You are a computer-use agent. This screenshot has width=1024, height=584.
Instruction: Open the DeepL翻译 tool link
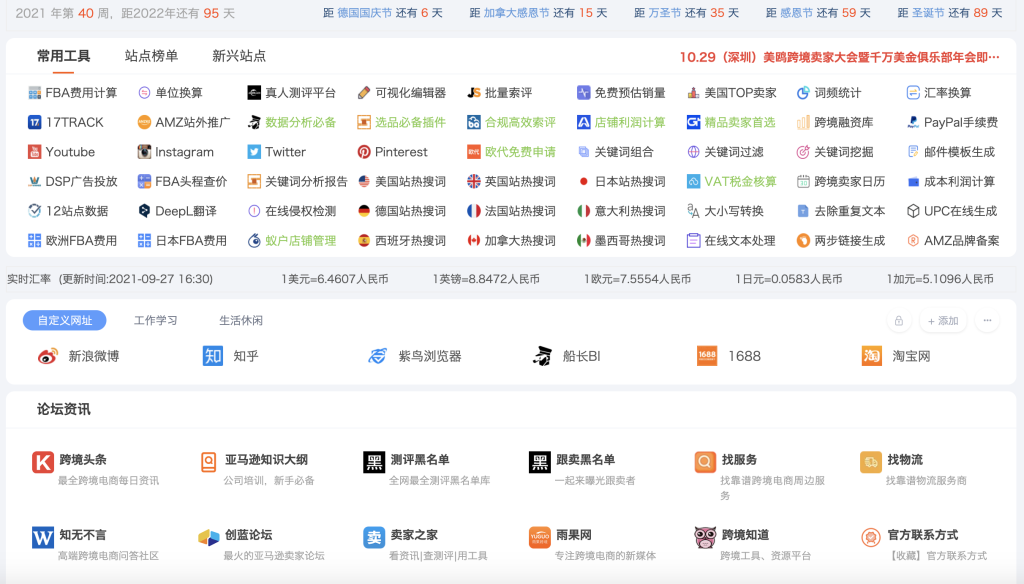point(185,211)
